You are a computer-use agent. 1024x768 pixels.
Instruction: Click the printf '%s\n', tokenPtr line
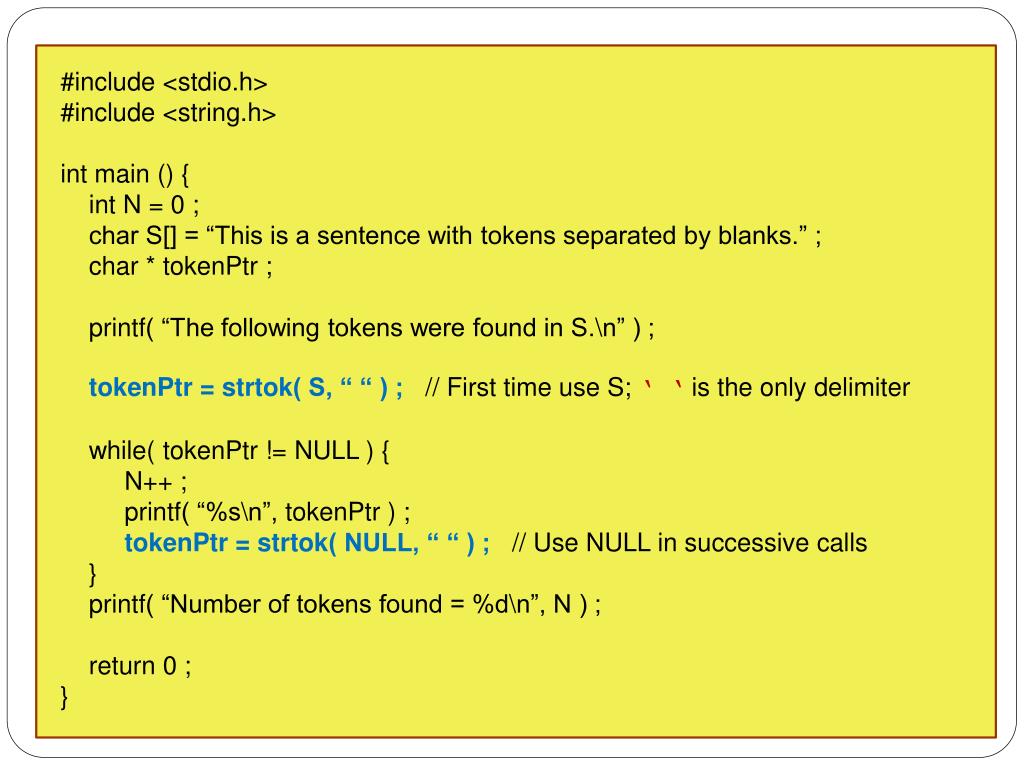click(x=268, y=513)
